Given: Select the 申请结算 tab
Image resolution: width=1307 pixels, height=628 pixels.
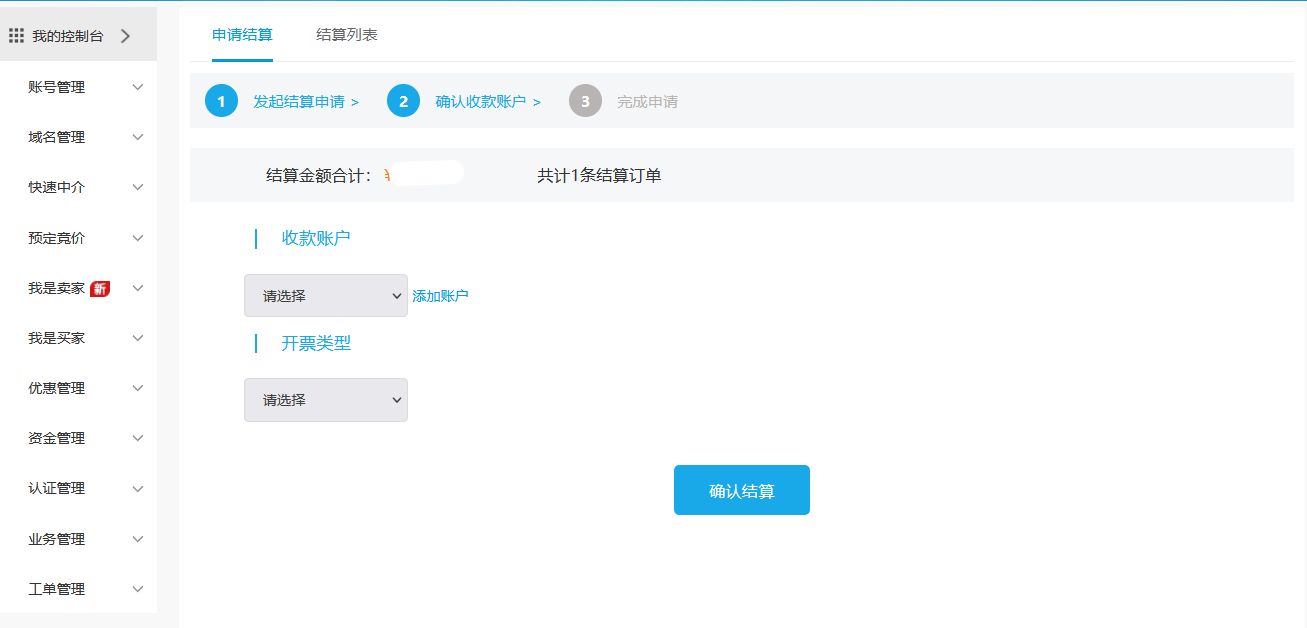Looking at the screenshot, I should coord(242,35).
